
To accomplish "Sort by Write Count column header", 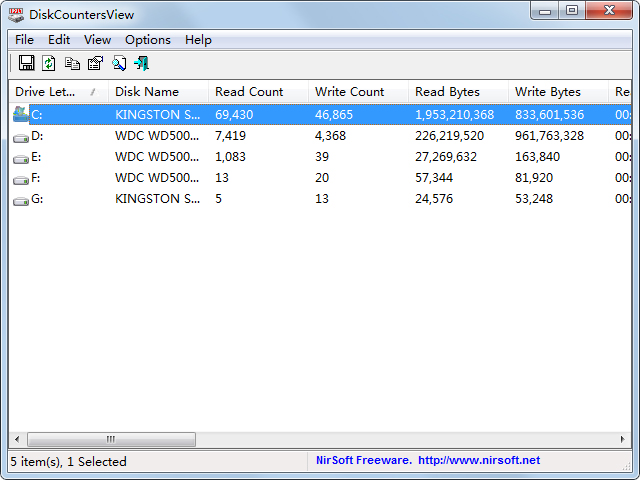I will [358, 91].
